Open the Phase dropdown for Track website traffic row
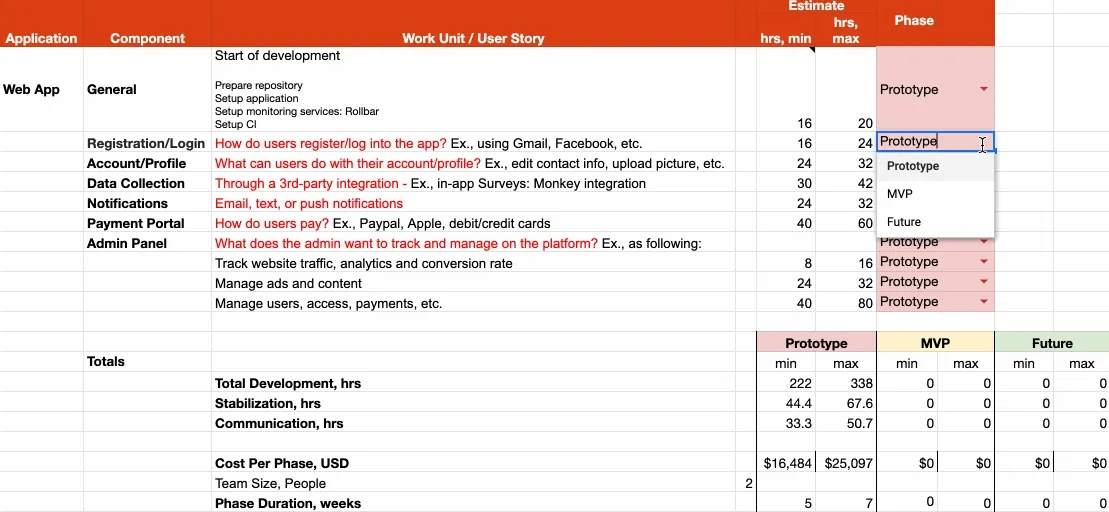This screenshot has width=1109, height=512. [983, 262]
